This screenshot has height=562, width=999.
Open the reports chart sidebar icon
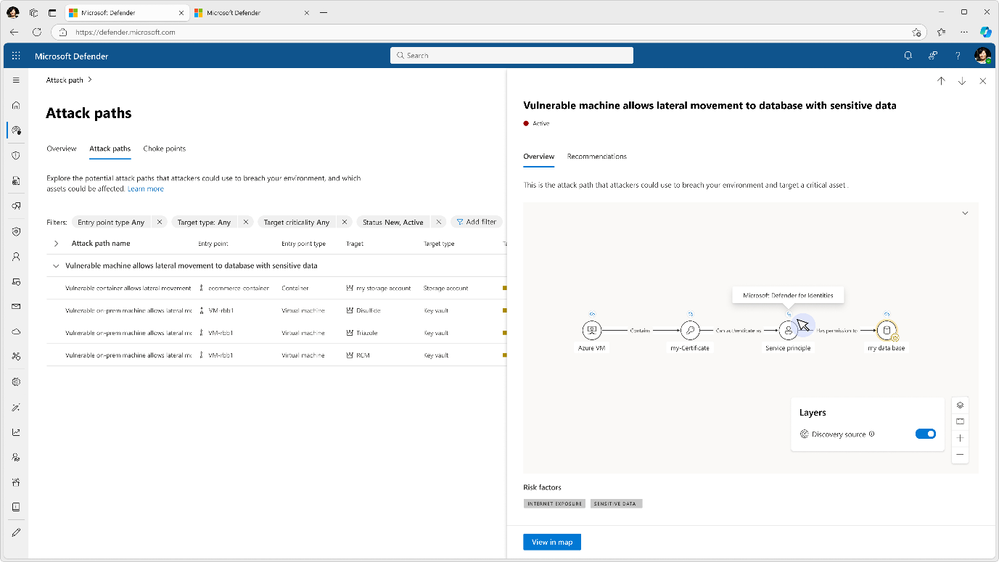(16, 432)
